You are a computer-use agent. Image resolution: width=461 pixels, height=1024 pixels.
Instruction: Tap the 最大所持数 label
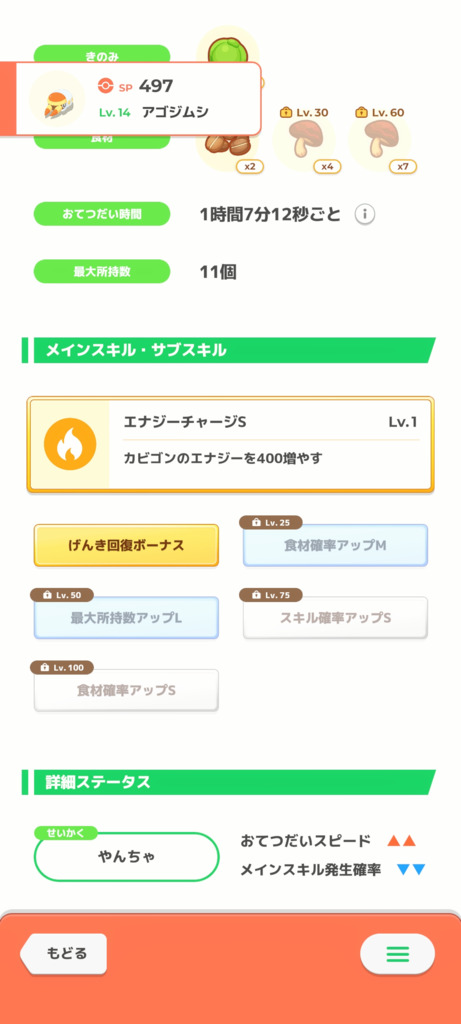coord(102,272)
